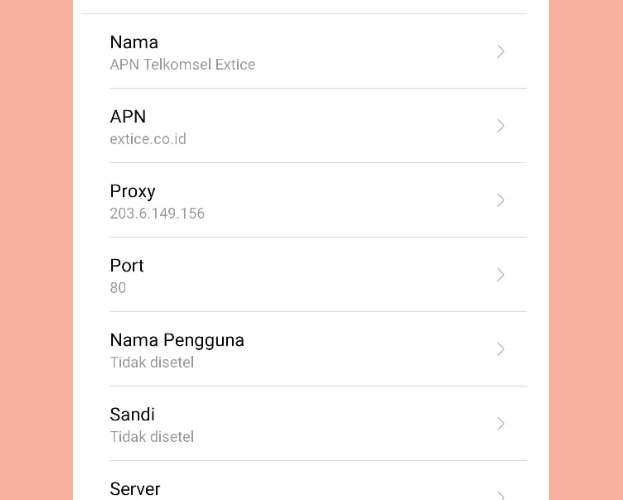
Task: Select the value APN Telkomsel Extice
Action: point(182,64)
